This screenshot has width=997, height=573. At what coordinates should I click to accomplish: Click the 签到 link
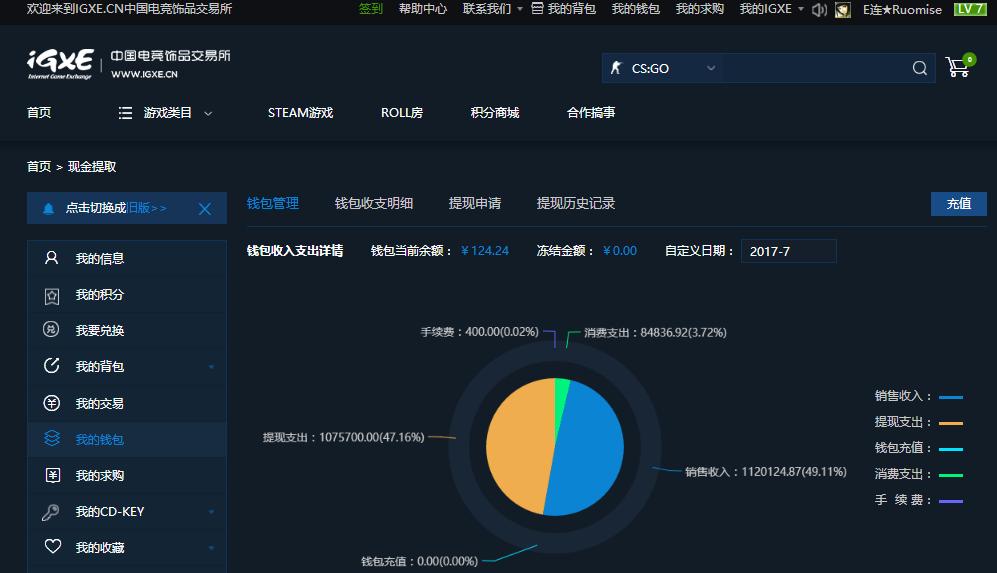tap(370, 9)
